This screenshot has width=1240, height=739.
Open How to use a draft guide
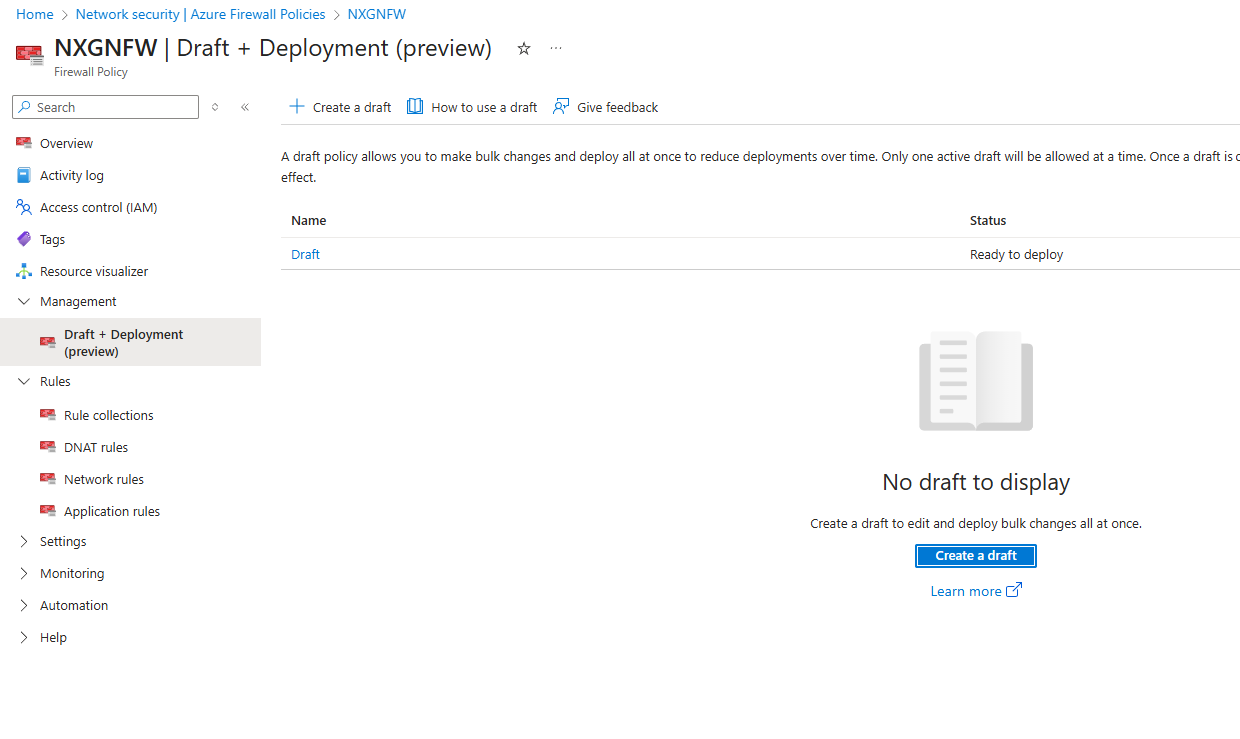coord(472,107)
